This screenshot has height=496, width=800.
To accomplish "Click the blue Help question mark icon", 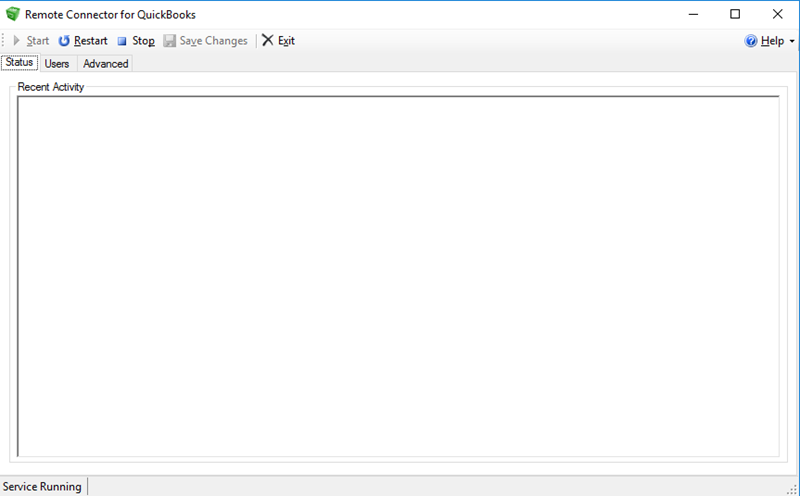I will tap(751, 41).
